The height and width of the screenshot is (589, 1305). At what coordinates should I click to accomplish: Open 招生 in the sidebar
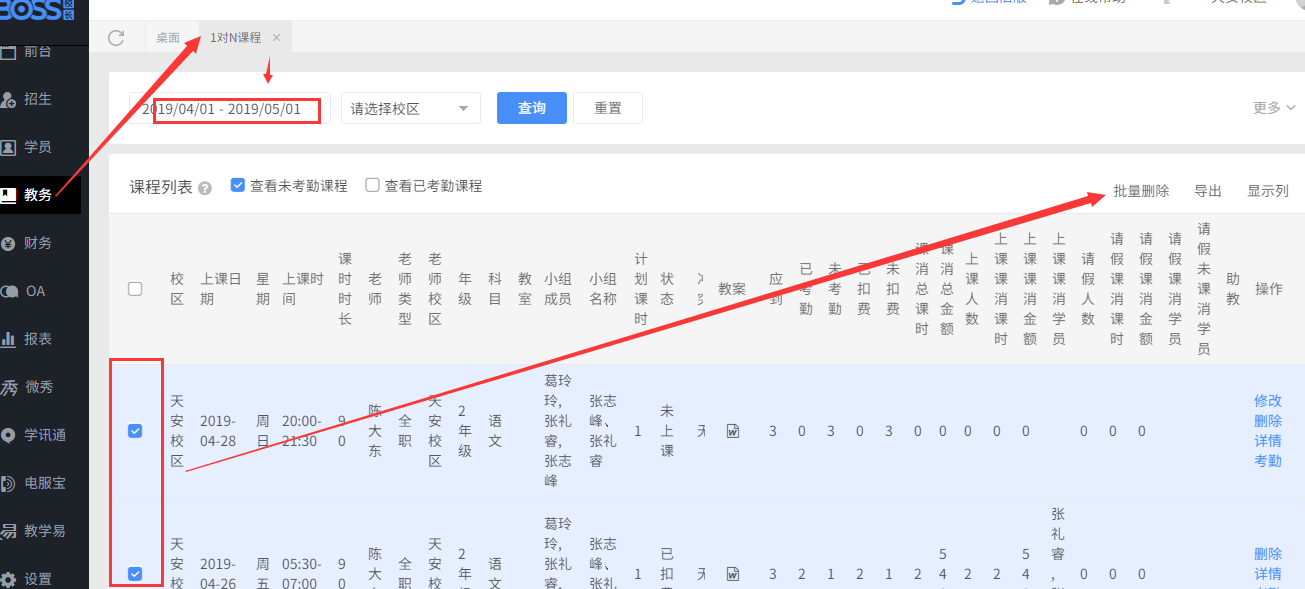point(40,99)
